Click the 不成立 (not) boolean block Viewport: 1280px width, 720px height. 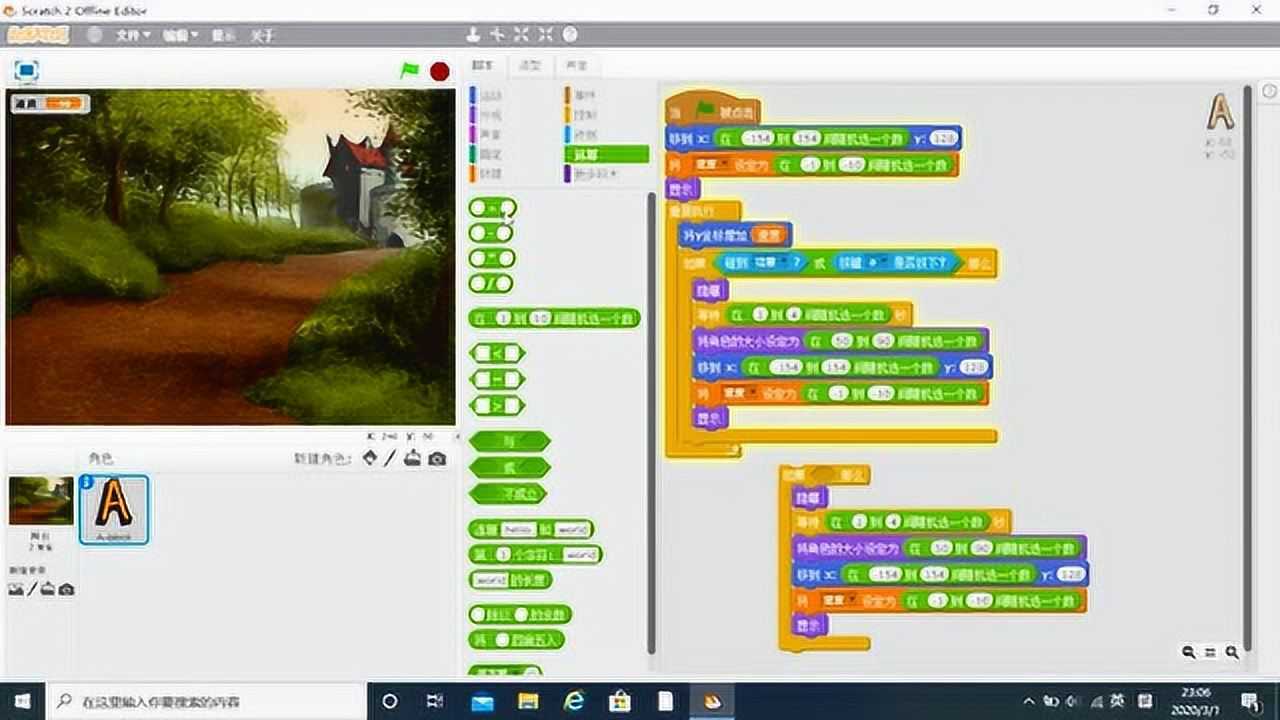click(508, 494)
